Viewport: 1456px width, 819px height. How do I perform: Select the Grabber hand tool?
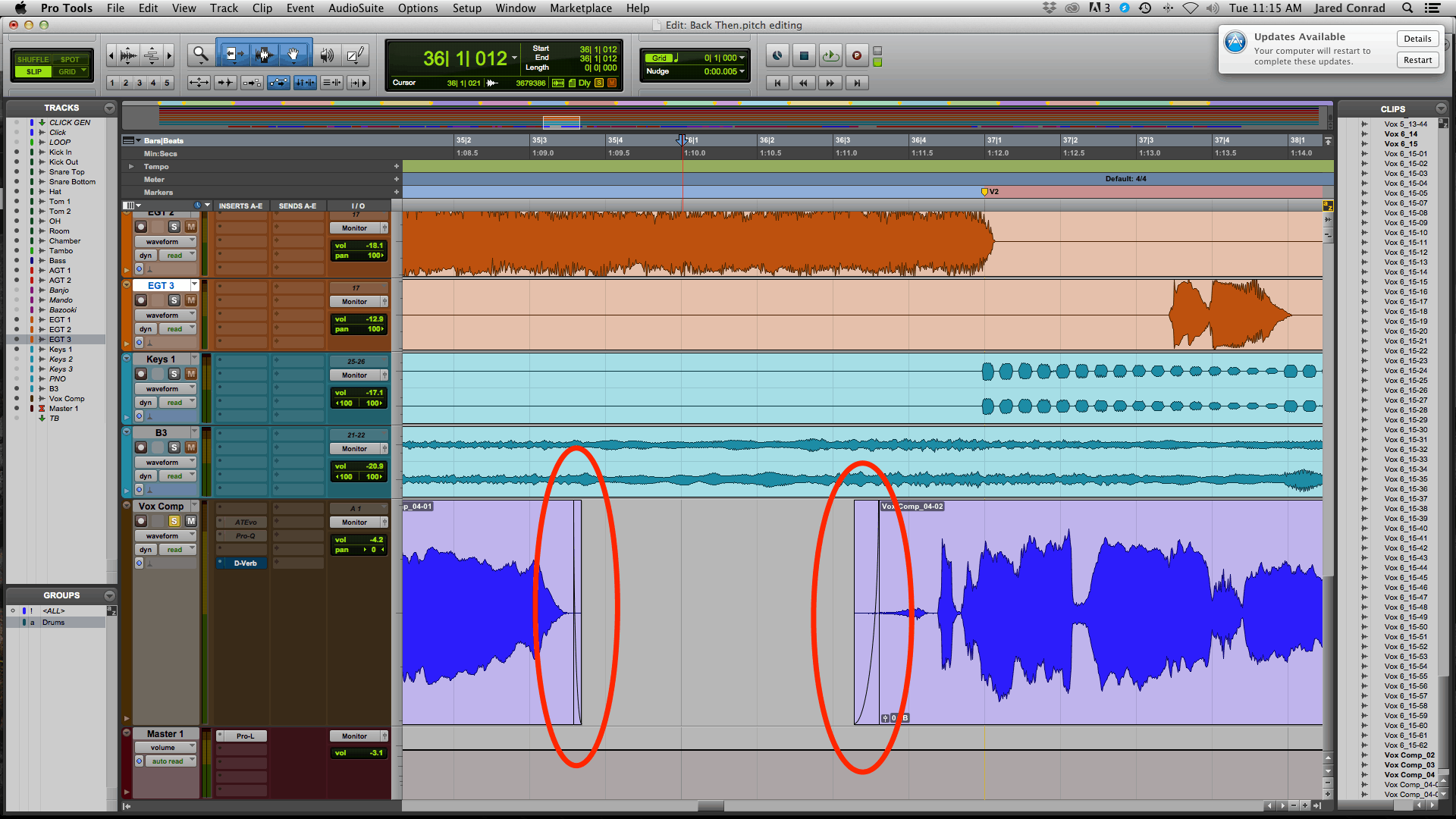(294, 55)
